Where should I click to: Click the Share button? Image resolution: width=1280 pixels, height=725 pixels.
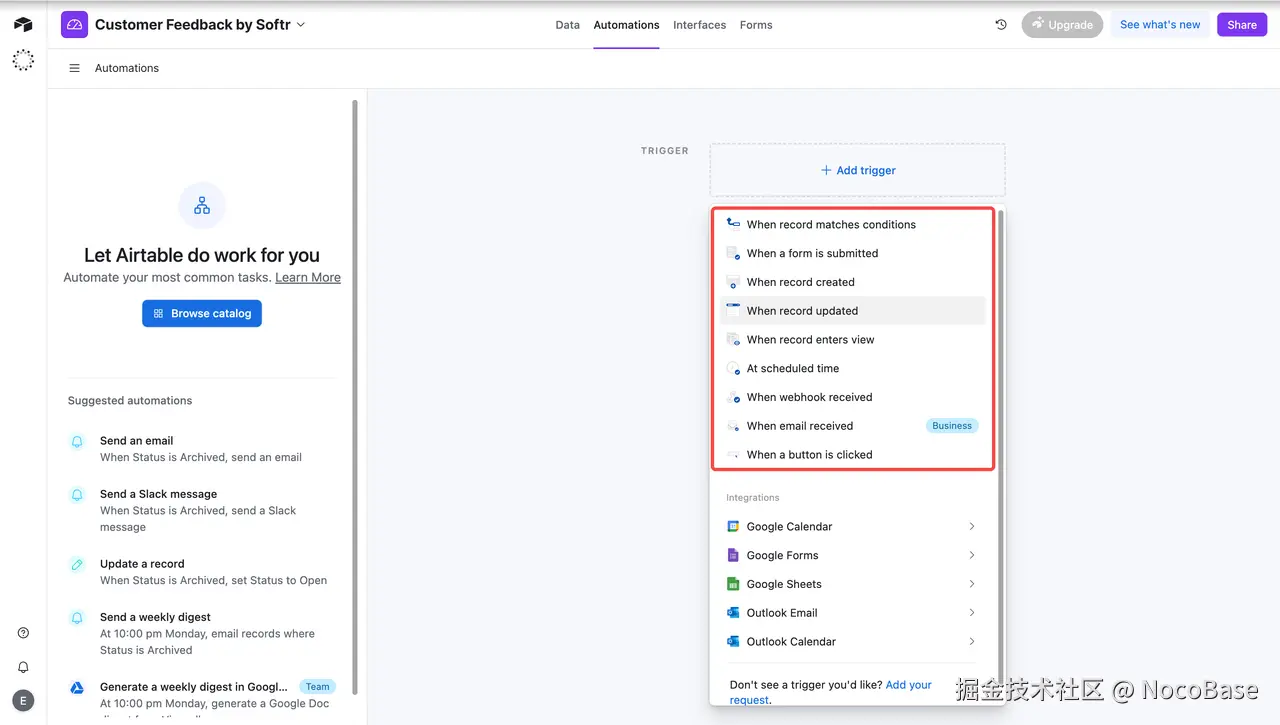(1242, 25)
